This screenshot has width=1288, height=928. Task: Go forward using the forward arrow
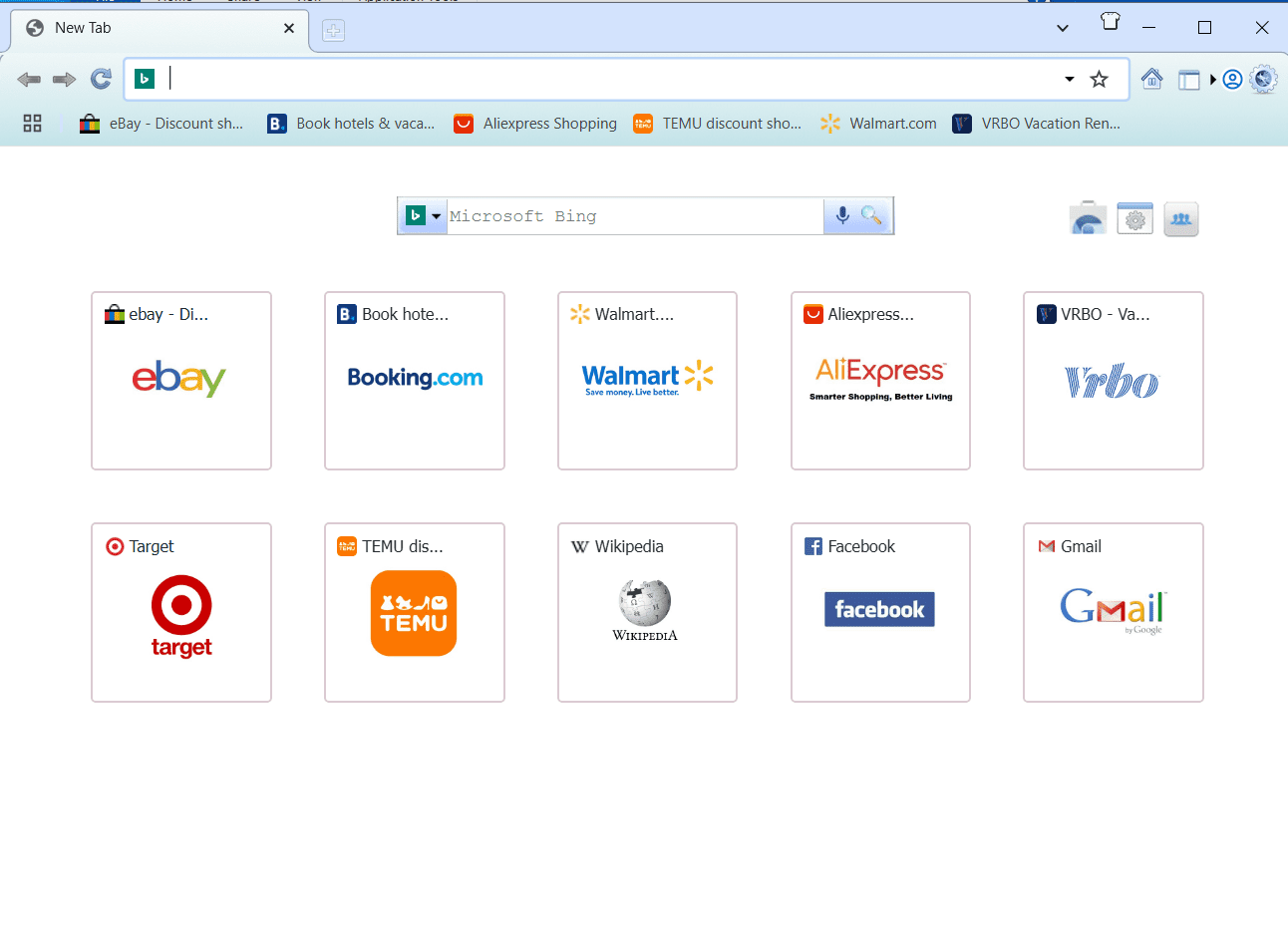[x=65, y=79]
